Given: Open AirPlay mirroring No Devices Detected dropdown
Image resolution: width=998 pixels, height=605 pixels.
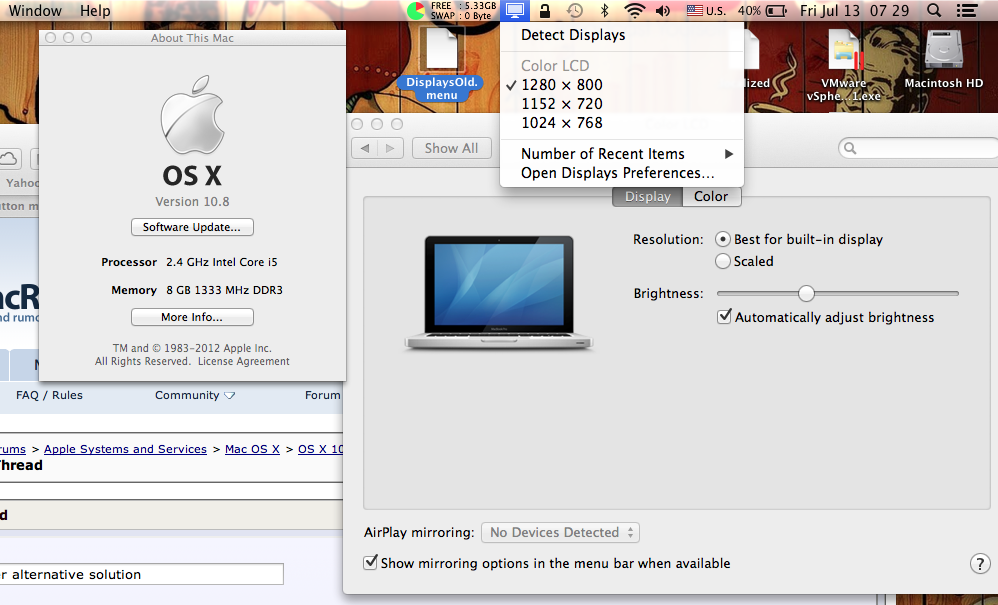Looking at the screenshot, I should coord(560,532).
